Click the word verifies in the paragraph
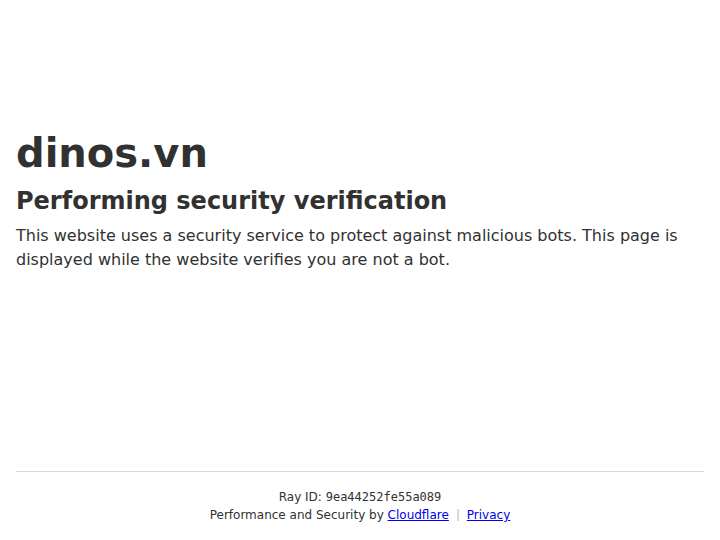 [273, 260]
